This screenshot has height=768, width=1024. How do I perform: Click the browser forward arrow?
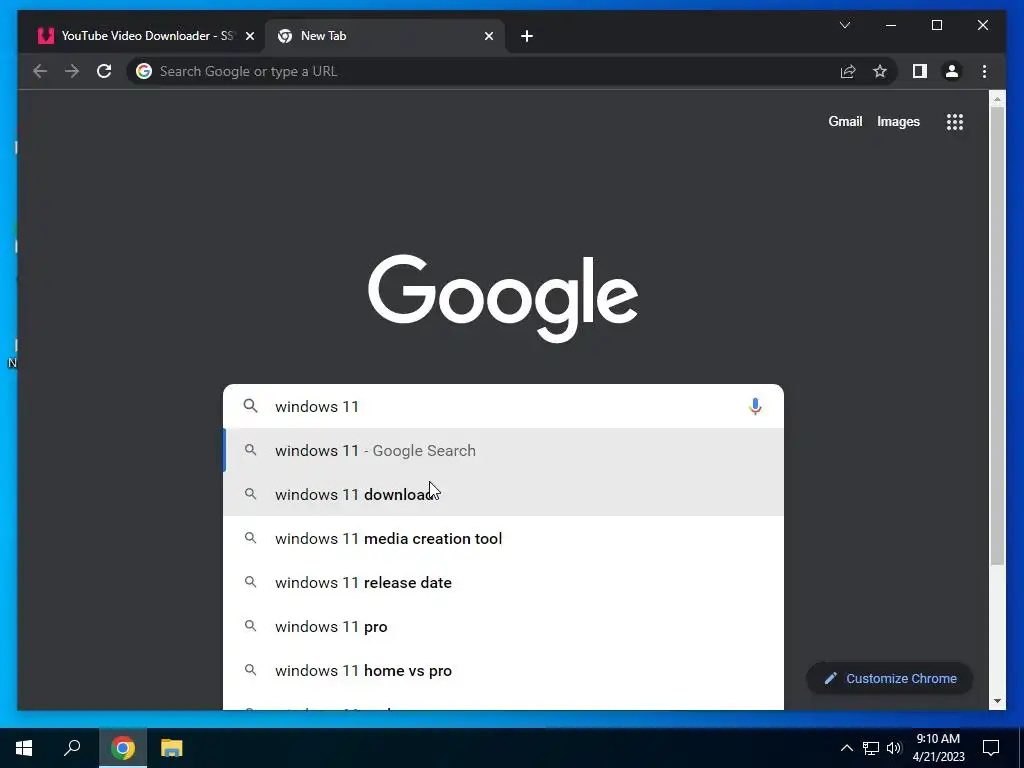pos(72,71)
